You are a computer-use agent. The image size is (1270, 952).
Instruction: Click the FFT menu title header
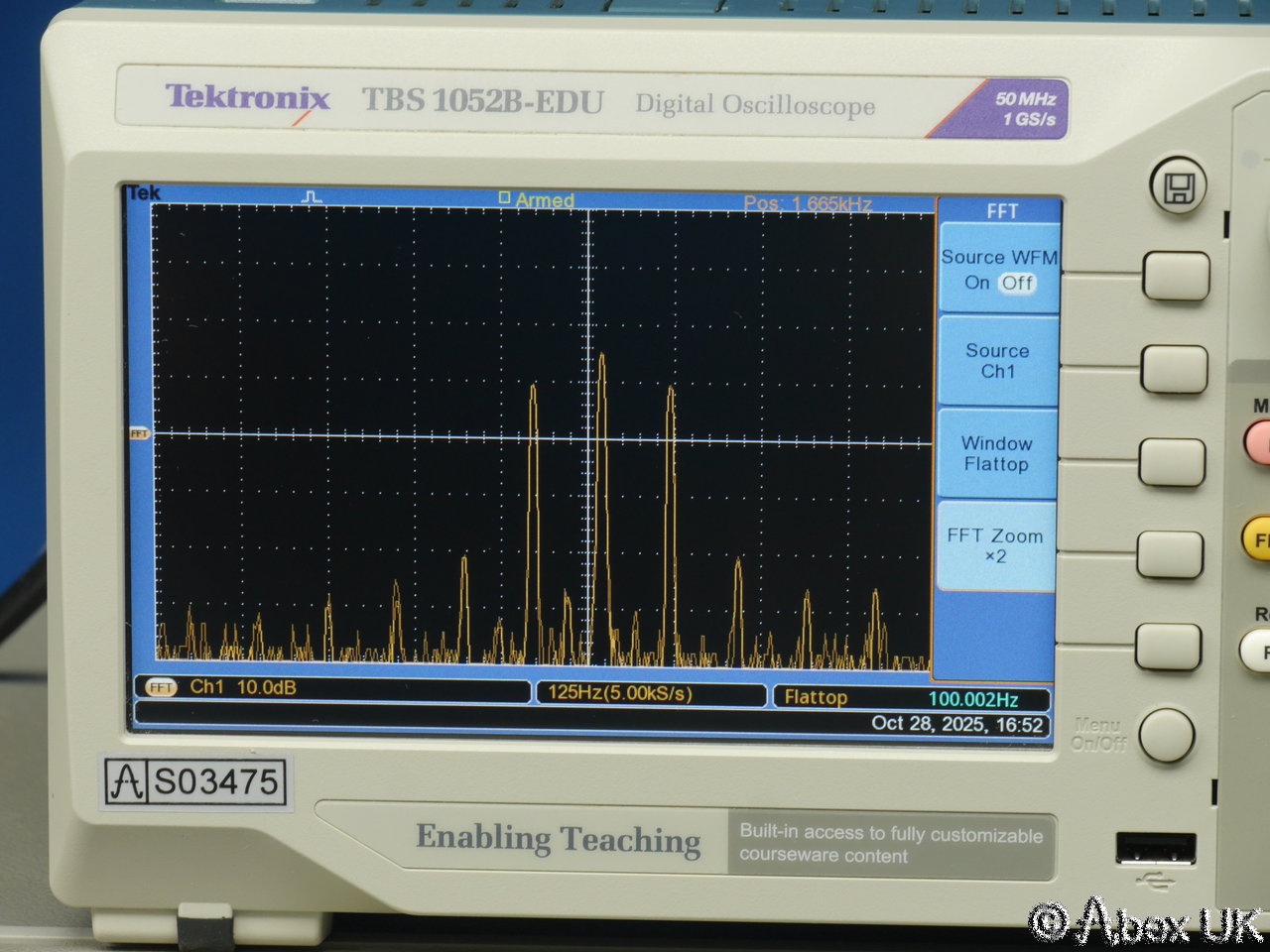1001,211
